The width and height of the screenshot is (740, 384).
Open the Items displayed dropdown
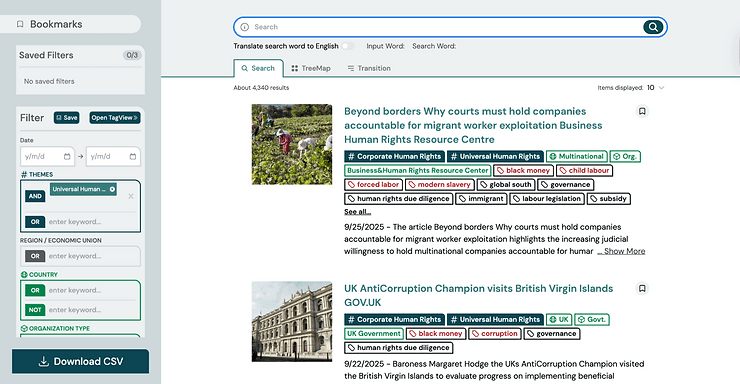pos(656,88)
